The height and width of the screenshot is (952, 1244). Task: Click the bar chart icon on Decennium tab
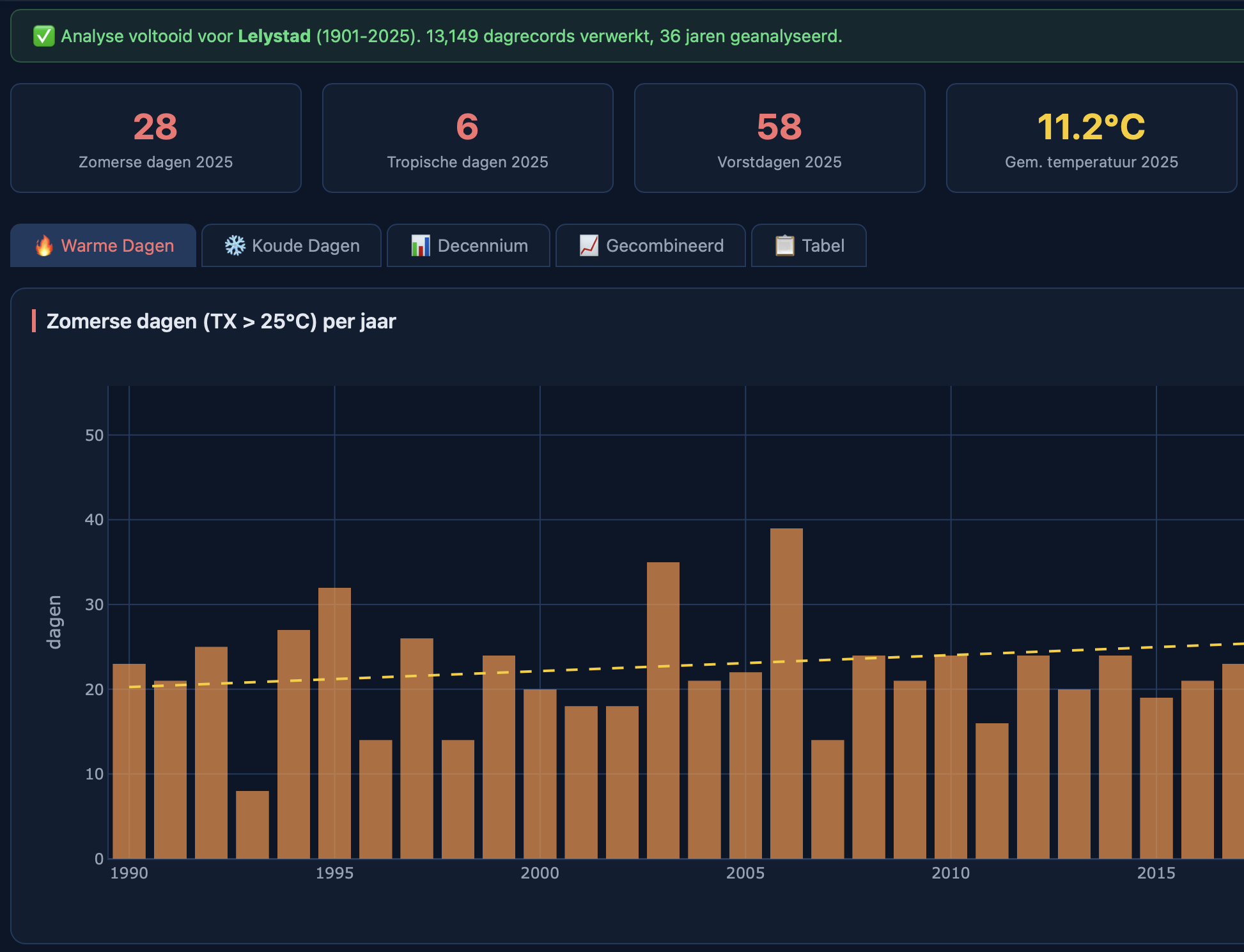[420, 245]
